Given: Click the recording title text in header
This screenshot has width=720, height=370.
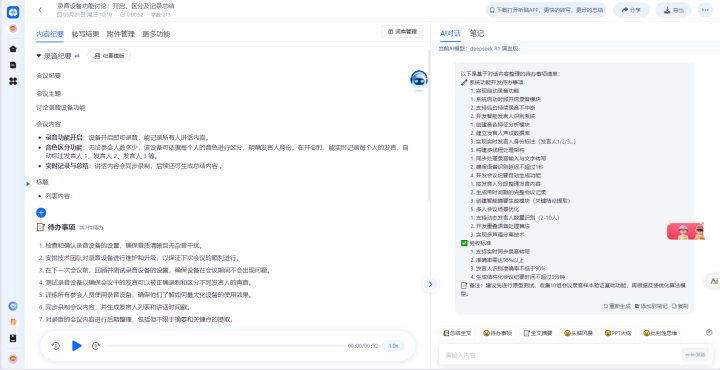Looking at the screenshot, I should [115, 6].
